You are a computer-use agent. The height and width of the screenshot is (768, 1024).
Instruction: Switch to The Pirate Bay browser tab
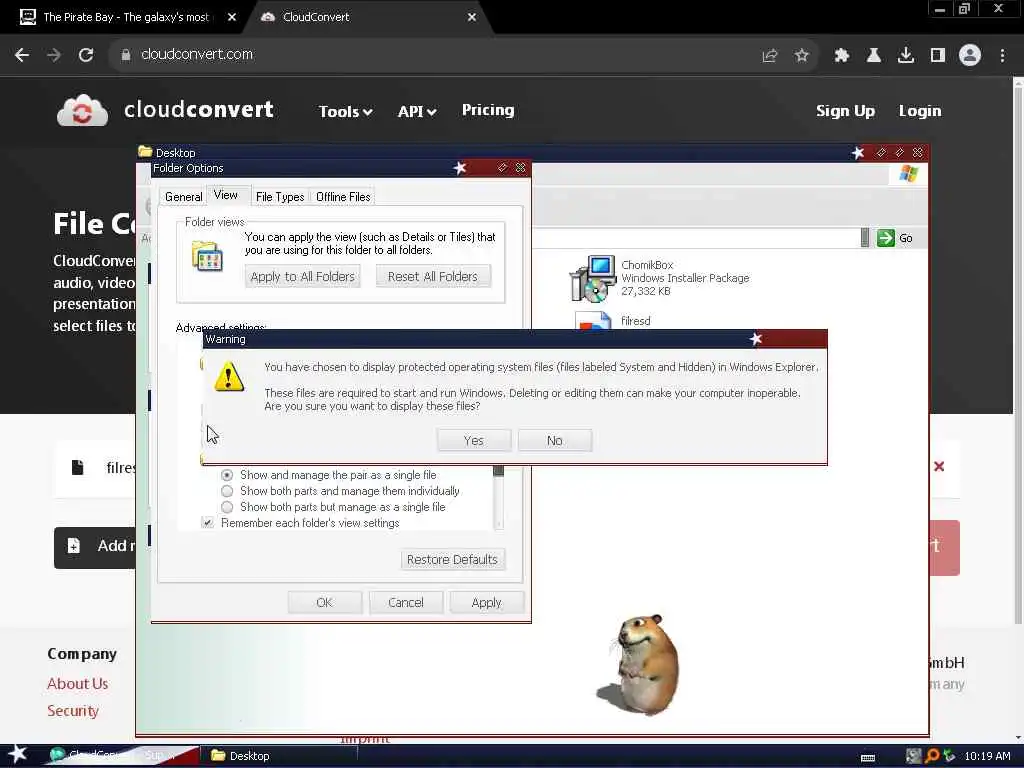pyautogui.click(x=125, y=17)
